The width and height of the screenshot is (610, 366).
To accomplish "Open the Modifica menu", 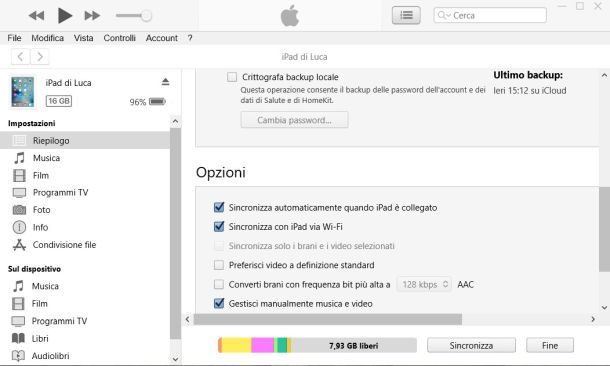I will click(47, 38).
